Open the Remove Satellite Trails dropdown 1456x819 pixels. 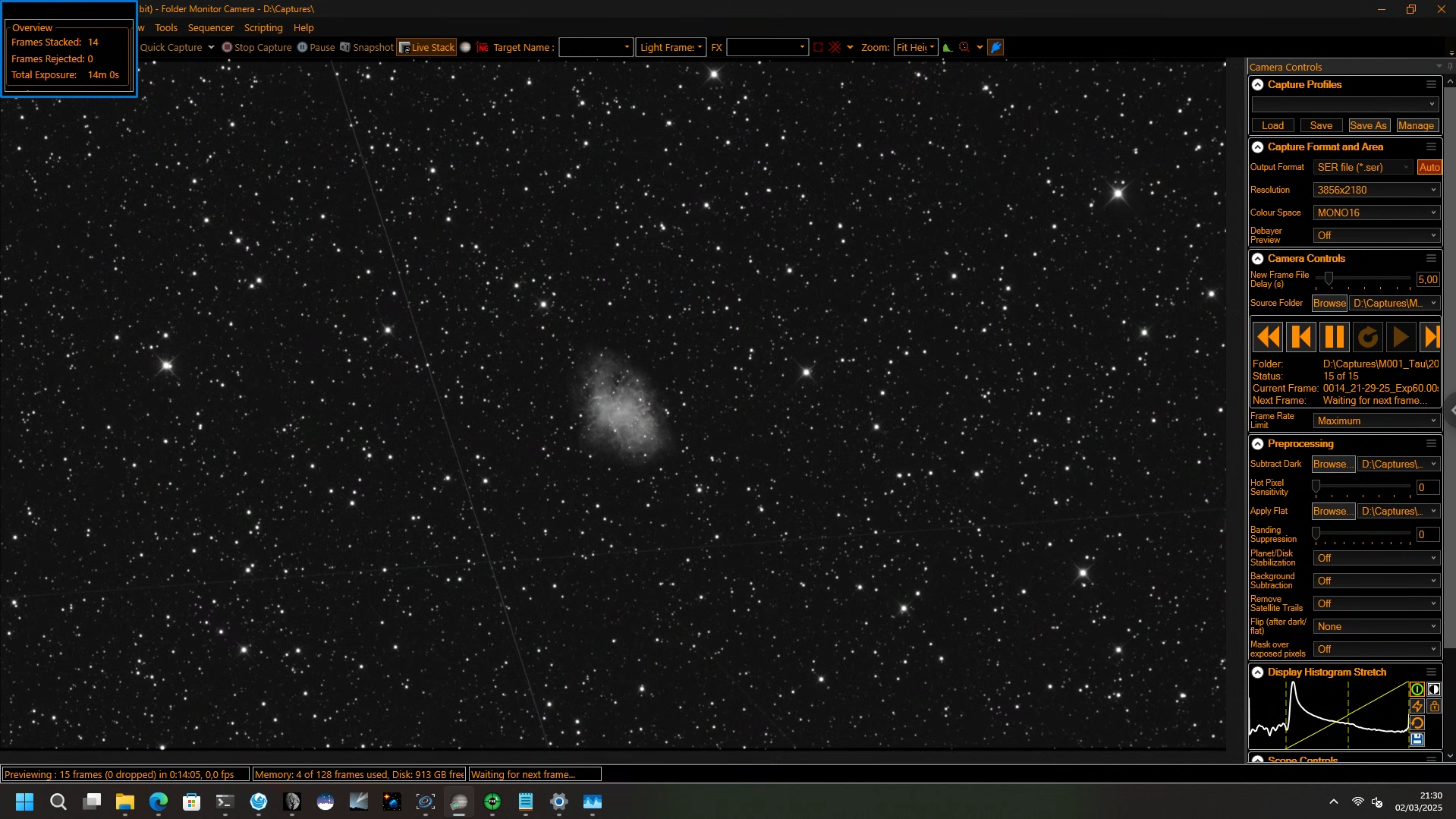tap(1377, 603)
